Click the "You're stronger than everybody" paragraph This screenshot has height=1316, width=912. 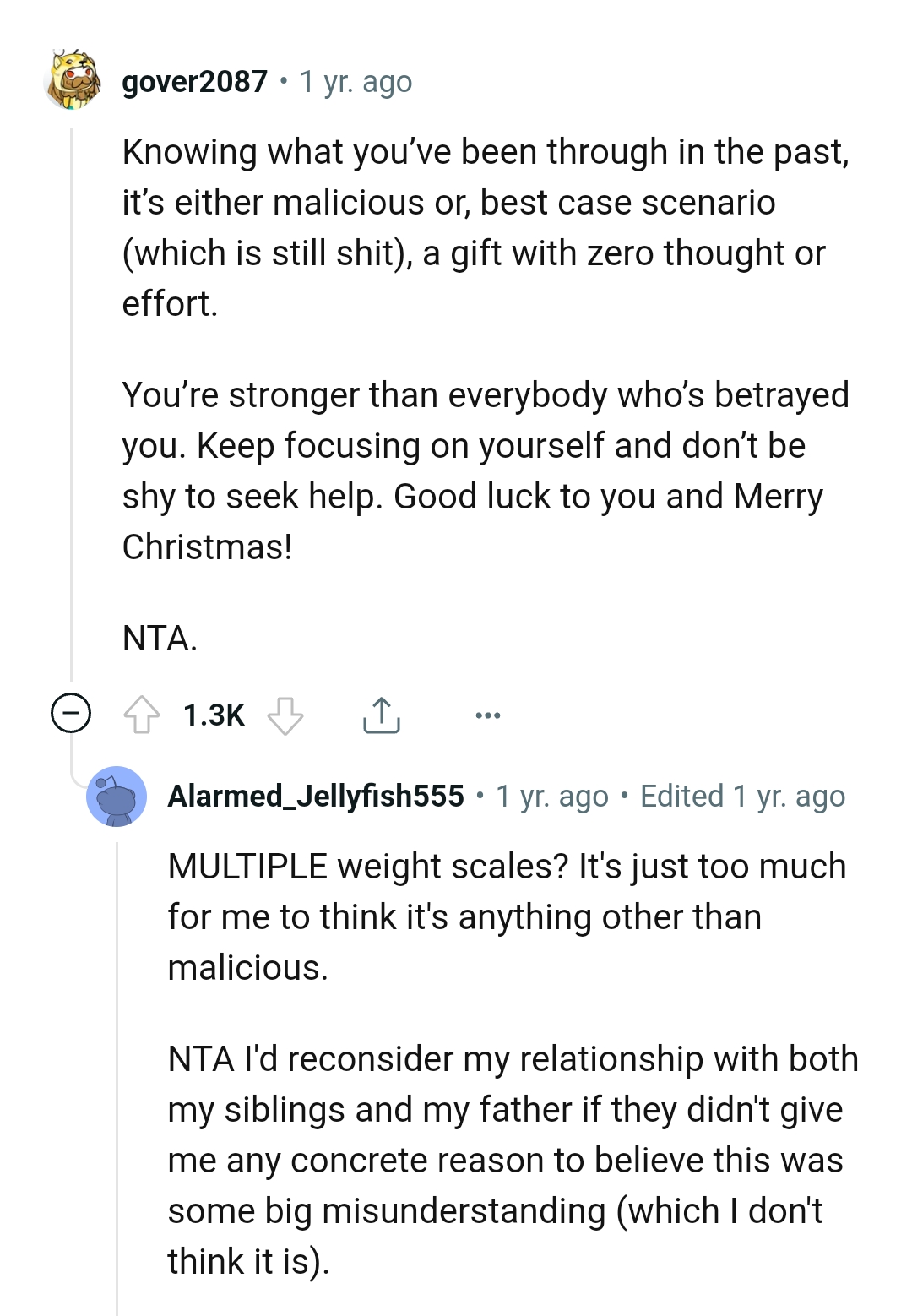(486, 470)
